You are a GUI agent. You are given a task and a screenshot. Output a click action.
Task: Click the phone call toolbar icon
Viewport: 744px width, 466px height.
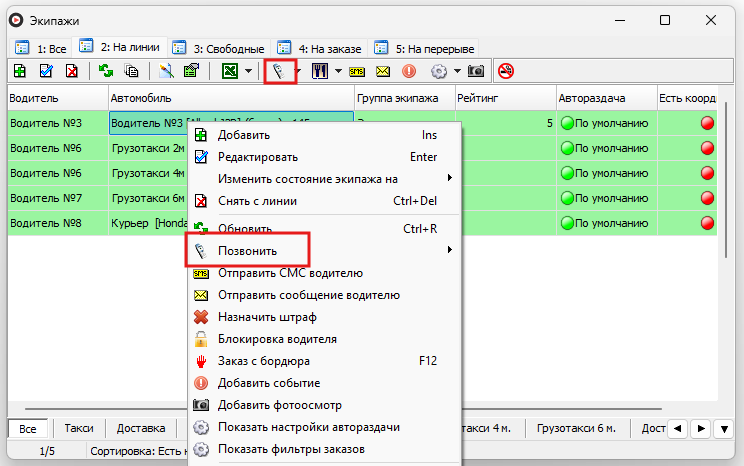coord(279,71)
